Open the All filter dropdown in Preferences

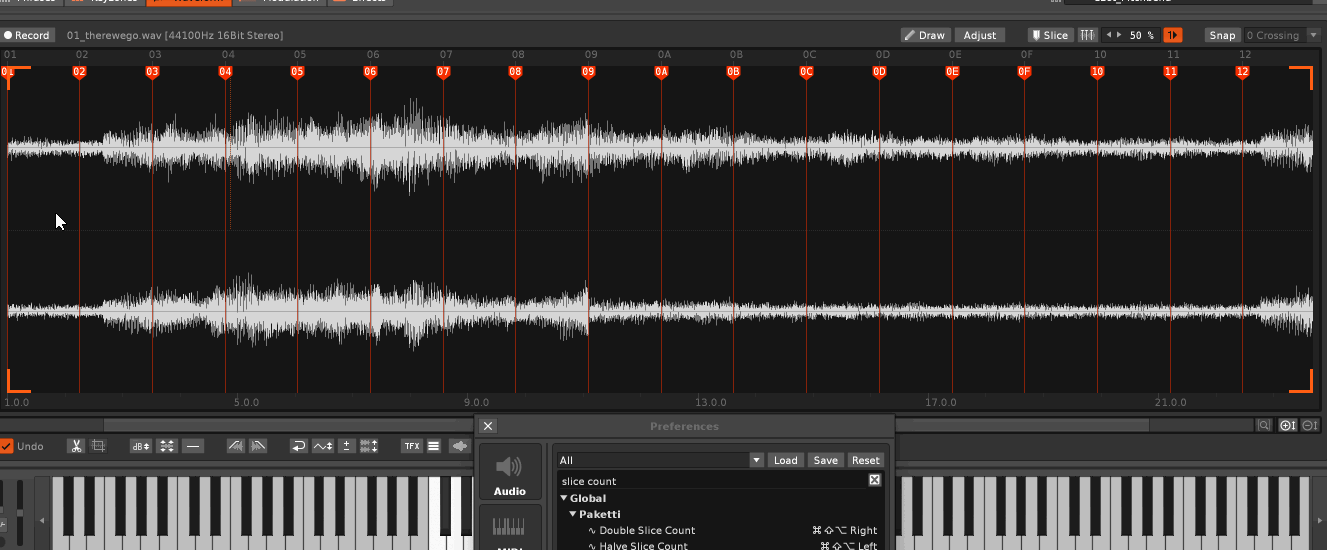pos(660,460)
